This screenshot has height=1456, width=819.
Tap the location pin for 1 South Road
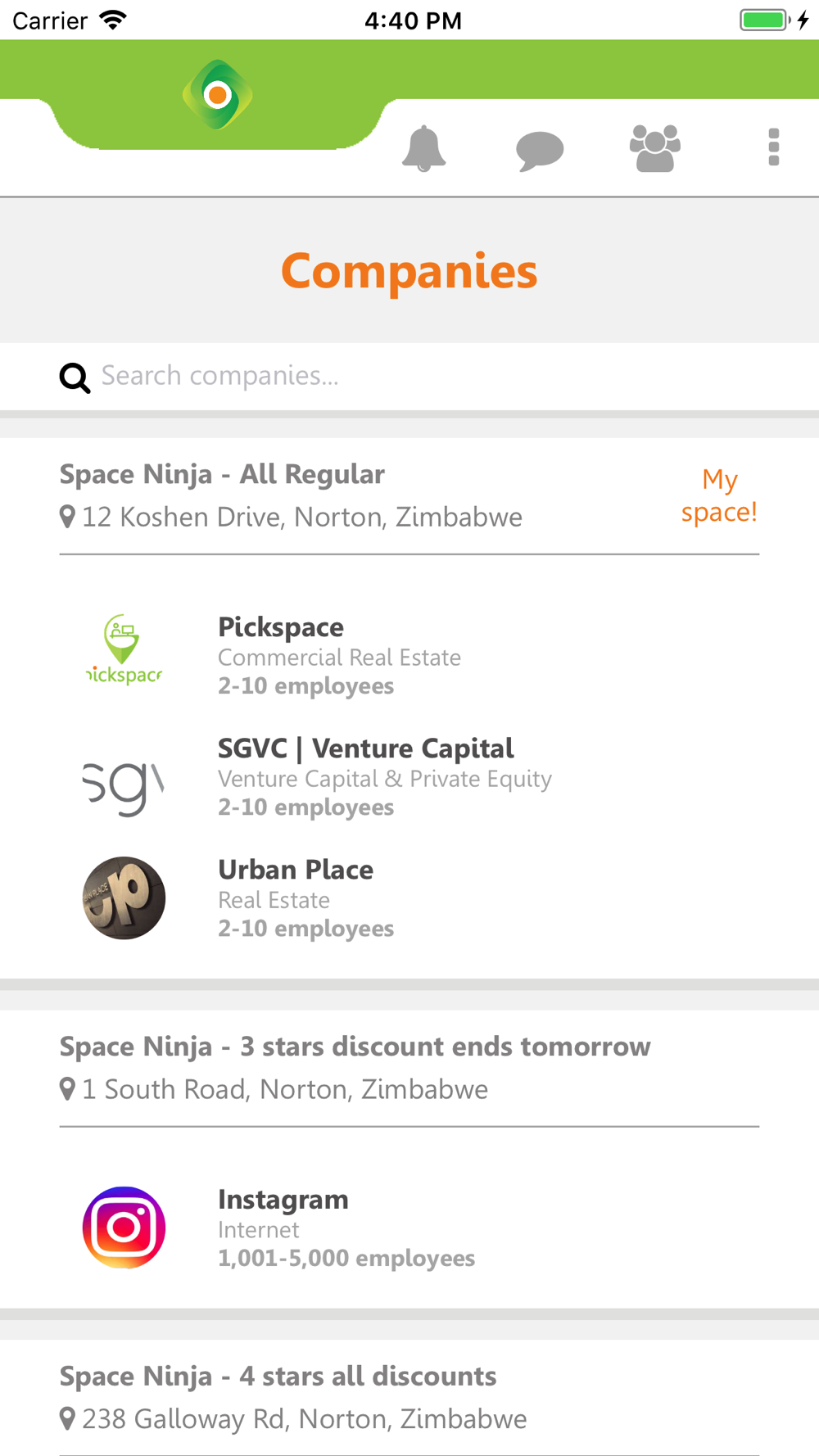tap(67, 1089)
